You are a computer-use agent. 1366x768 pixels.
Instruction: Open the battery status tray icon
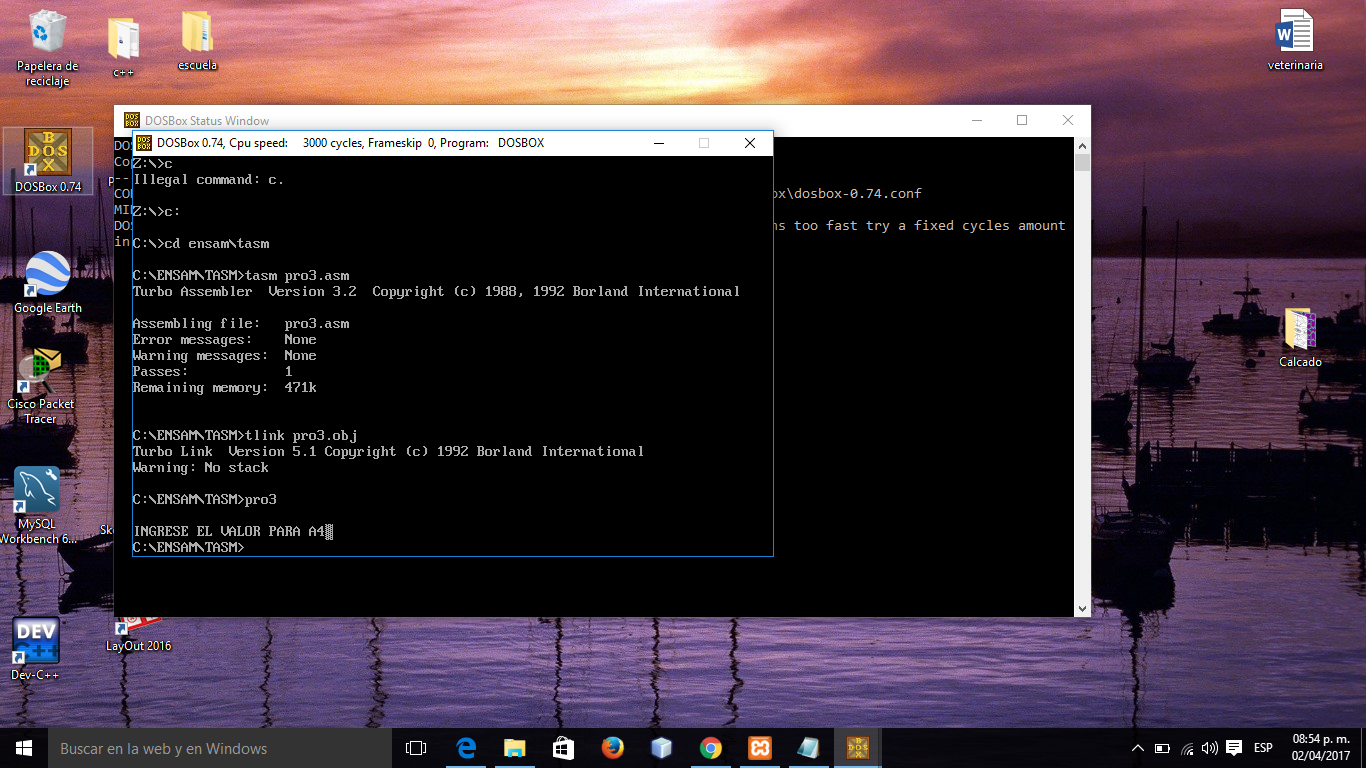pyautogui.click(x=1162, y=748)
